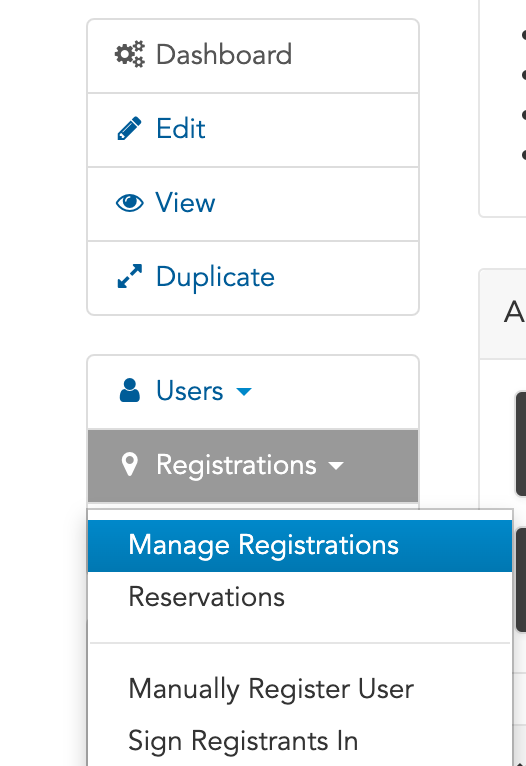
Task: Choose the Duplicate link
Action: (253, 278)
